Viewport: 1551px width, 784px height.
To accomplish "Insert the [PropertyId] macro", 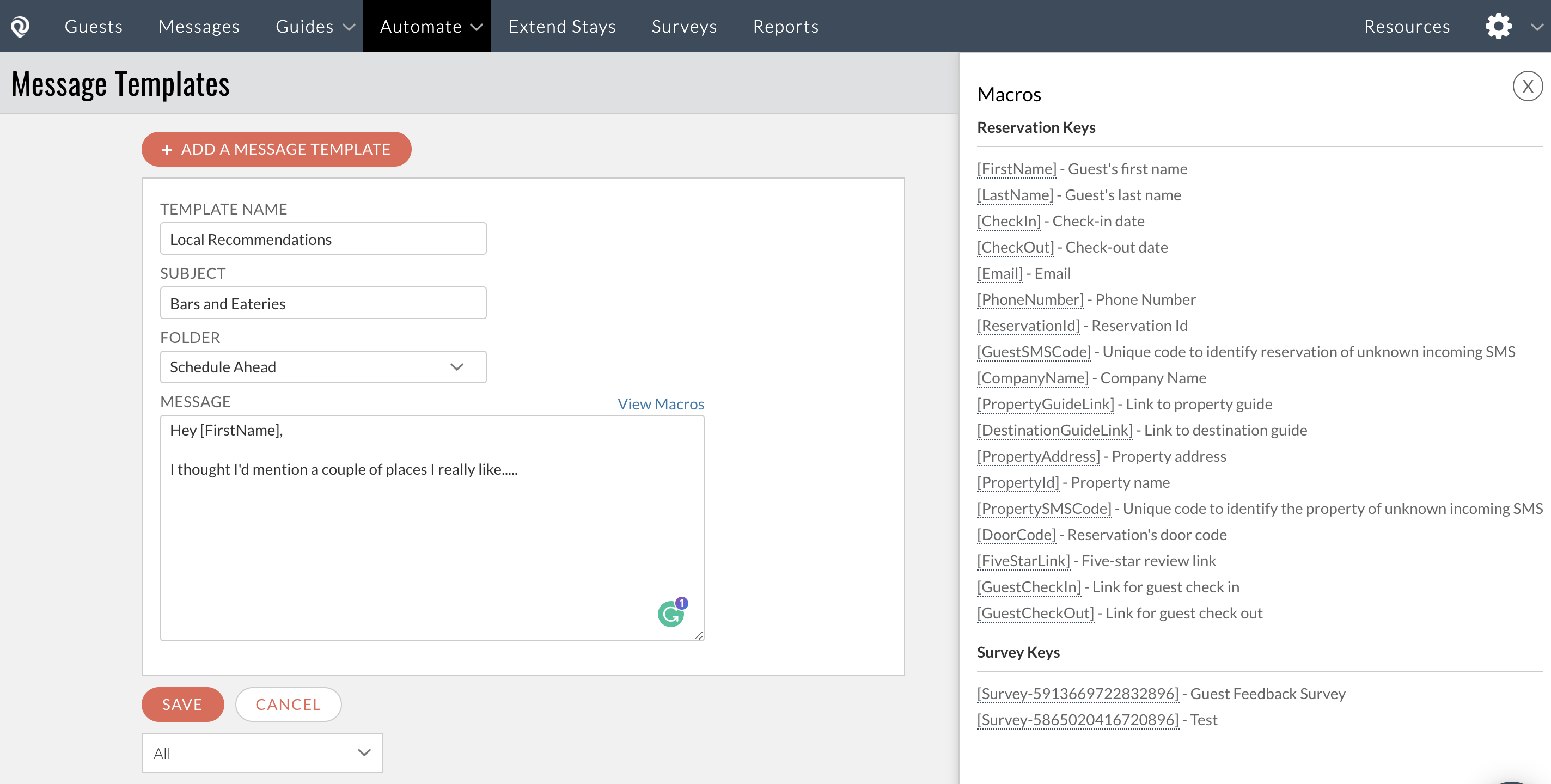I will [1017, 482].
